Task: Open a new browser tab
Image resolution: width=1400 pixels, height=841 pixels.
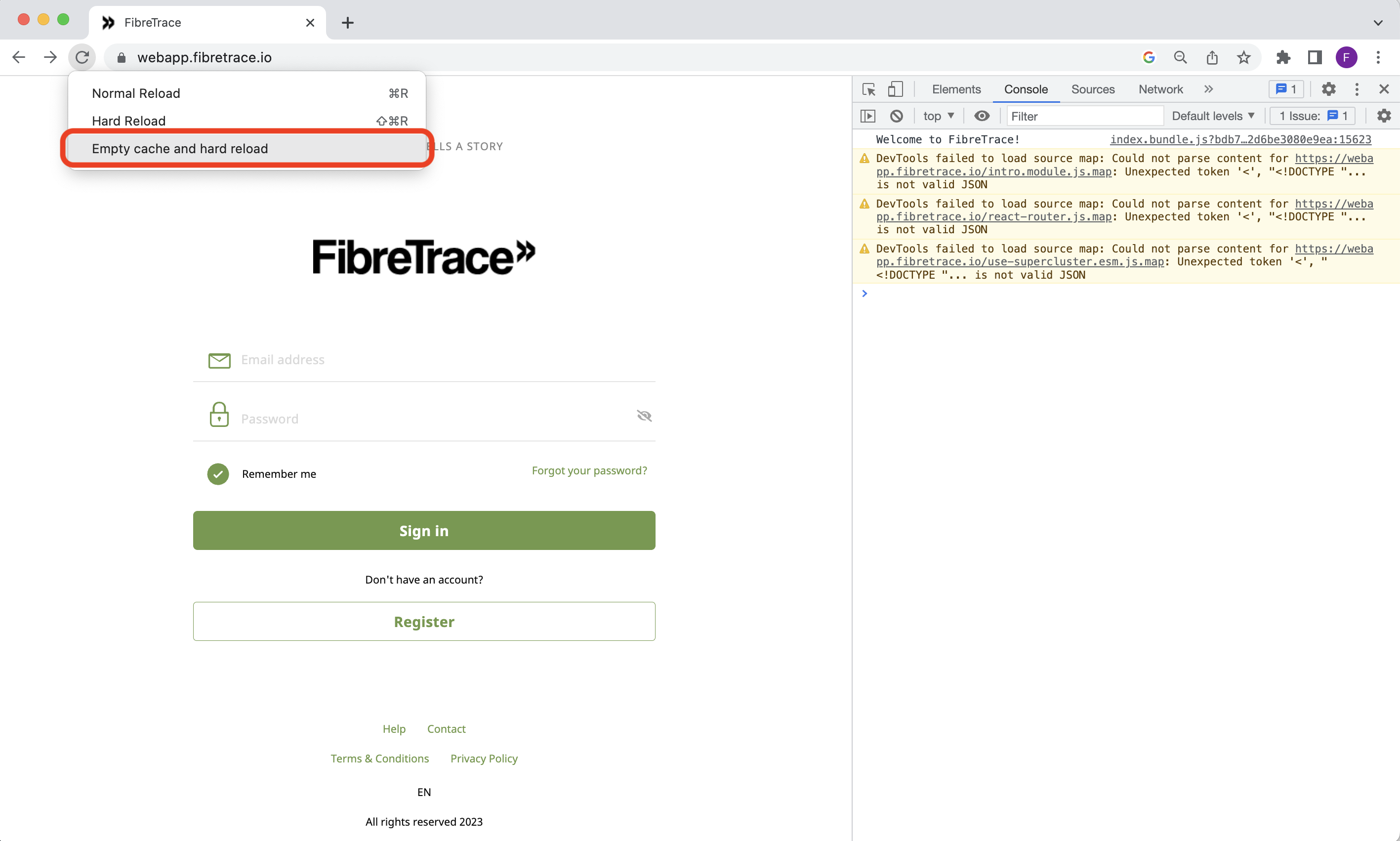Action: [x=348, y=23]
